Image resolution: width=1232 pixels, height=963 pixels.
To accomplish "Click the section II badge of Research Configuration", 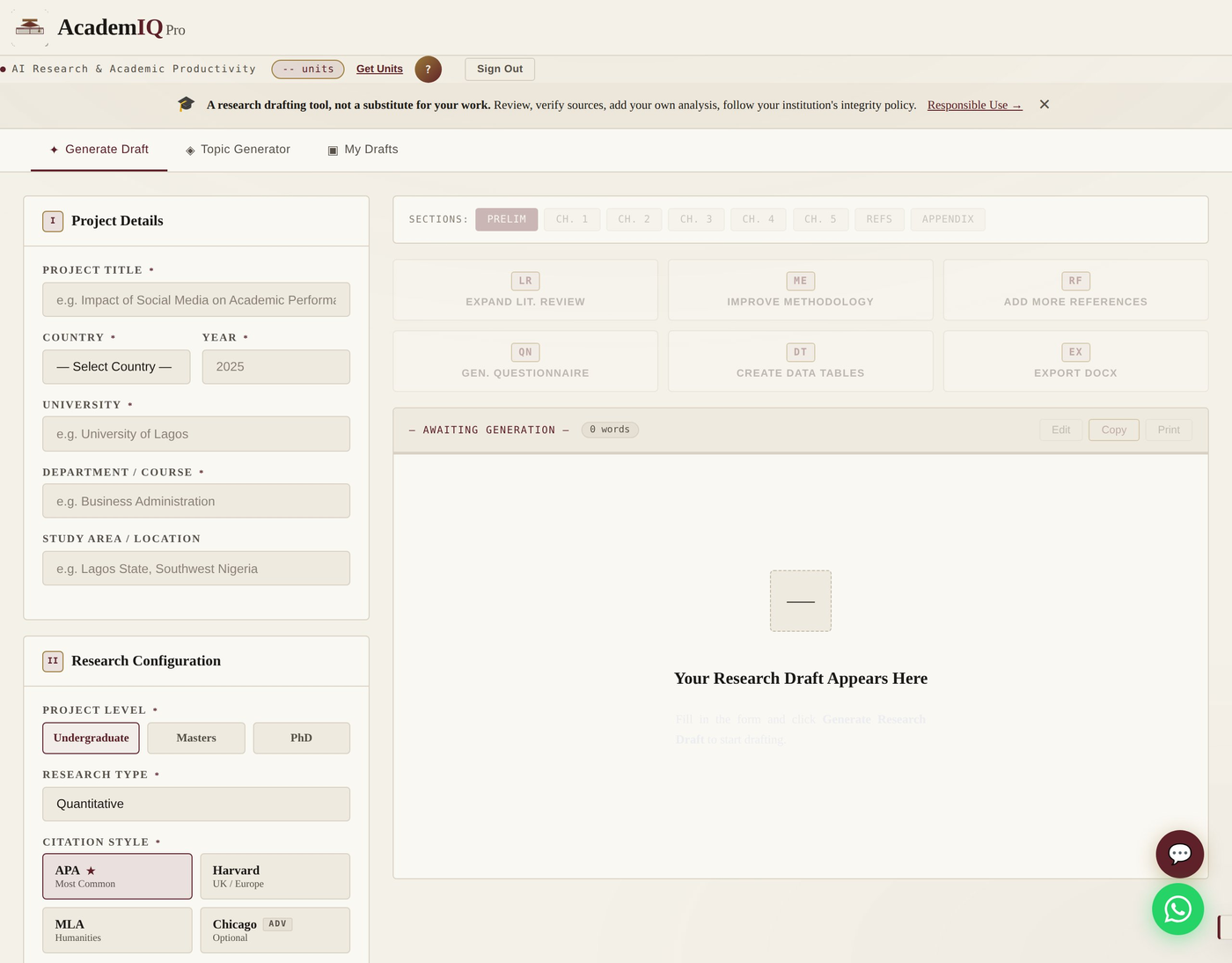I will pos(53,661).
